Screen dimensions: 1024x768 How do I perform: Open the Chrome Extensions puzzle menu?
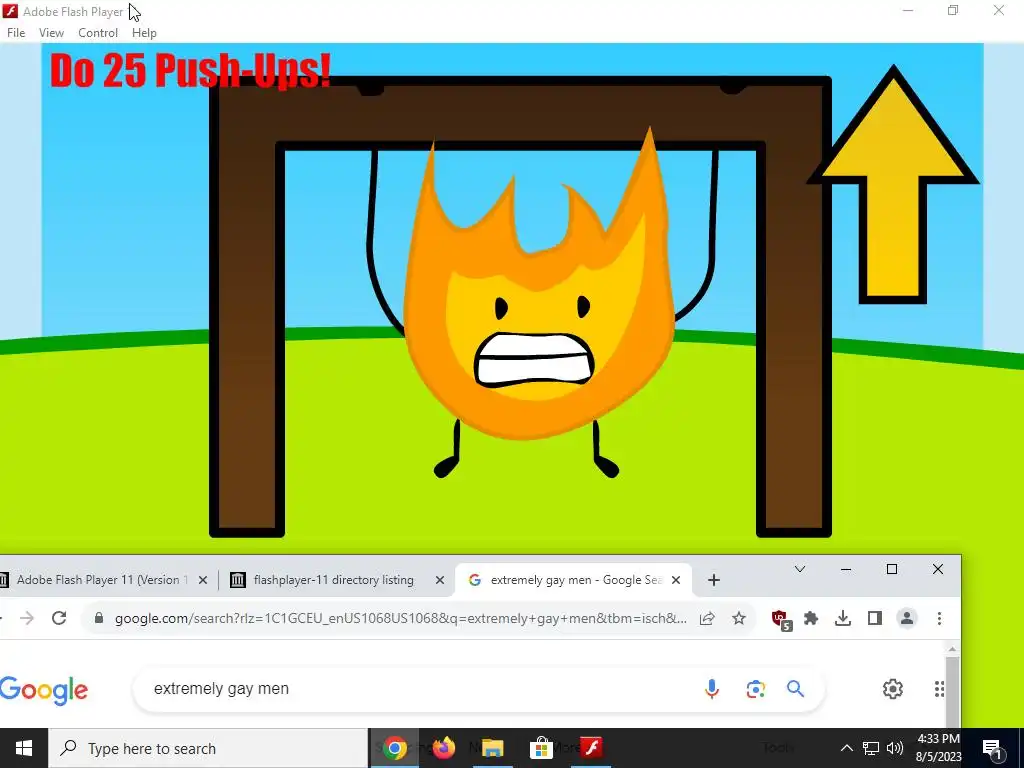811,618
